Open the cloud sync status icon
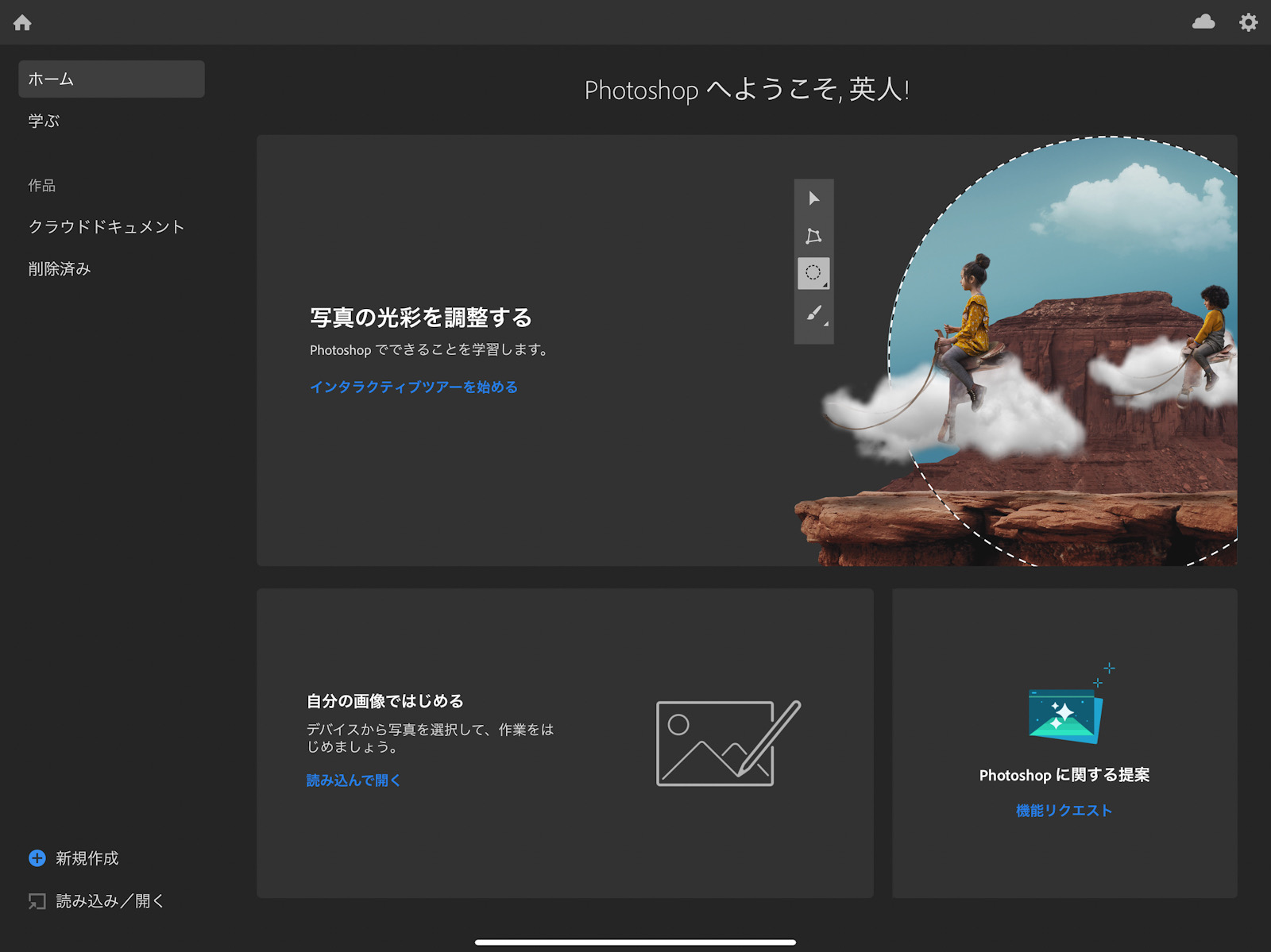 [1203, 22]
